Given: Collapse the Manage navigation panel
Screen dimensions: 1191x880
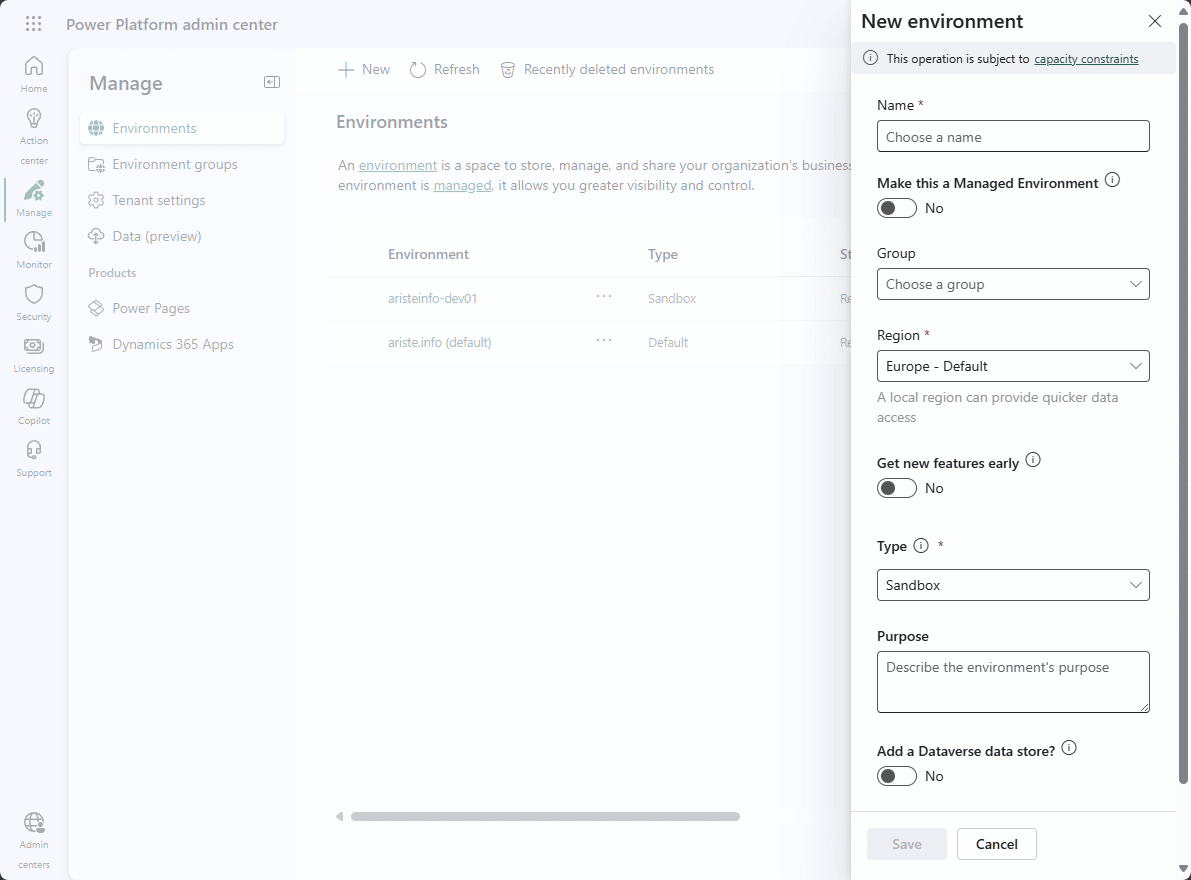Looking at the screenshot, I should (271, 83).
